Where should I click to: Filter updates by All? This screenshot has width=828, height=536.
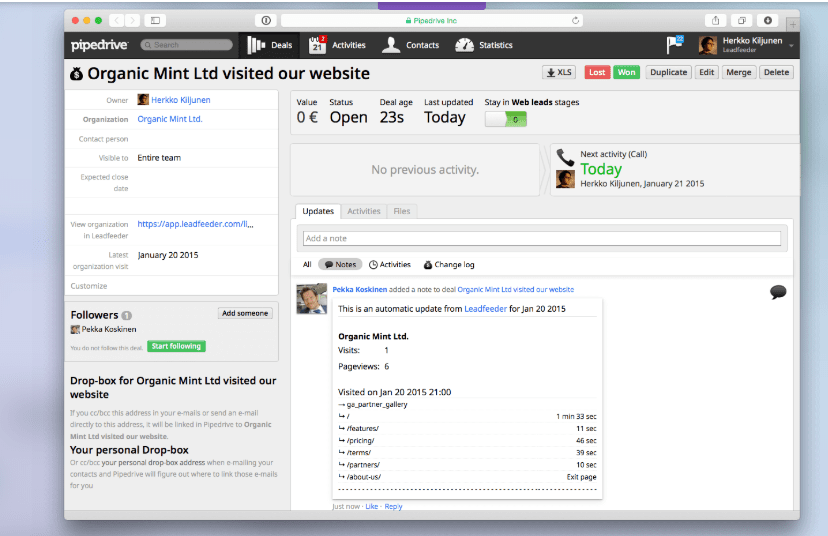307,265
